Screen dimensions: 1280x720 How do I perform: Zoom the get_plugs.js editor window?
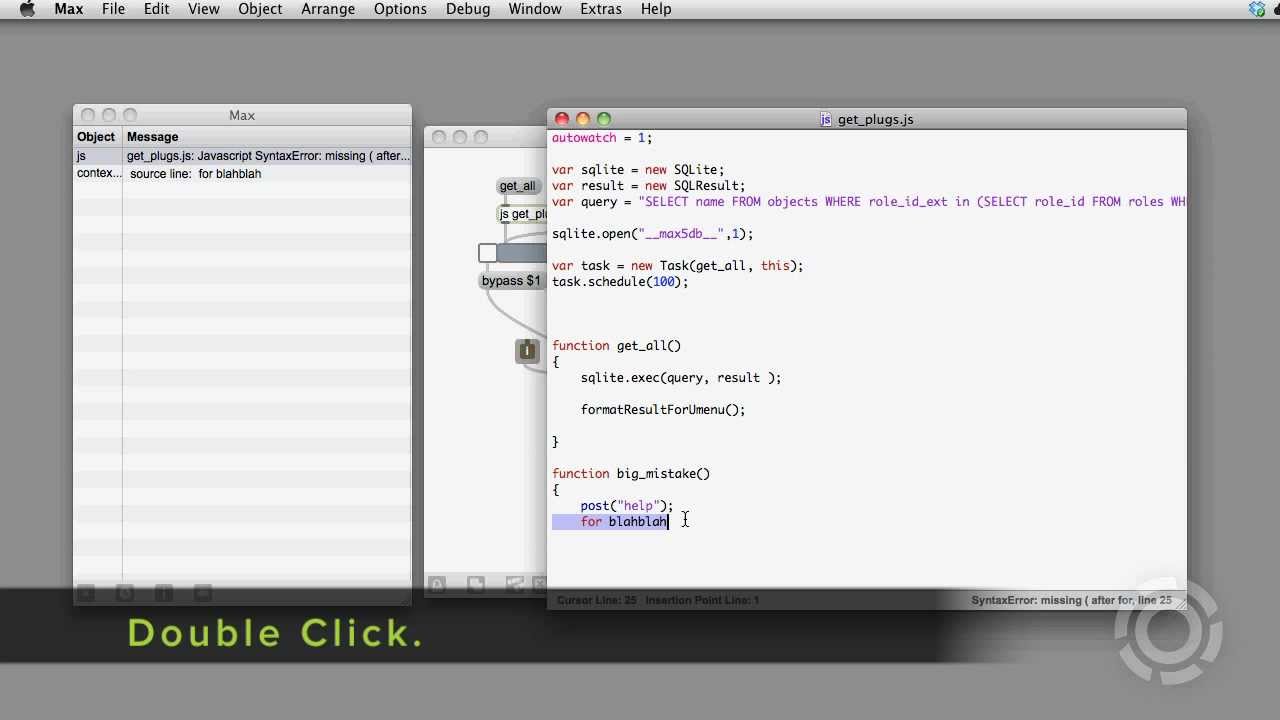[604, 119]
